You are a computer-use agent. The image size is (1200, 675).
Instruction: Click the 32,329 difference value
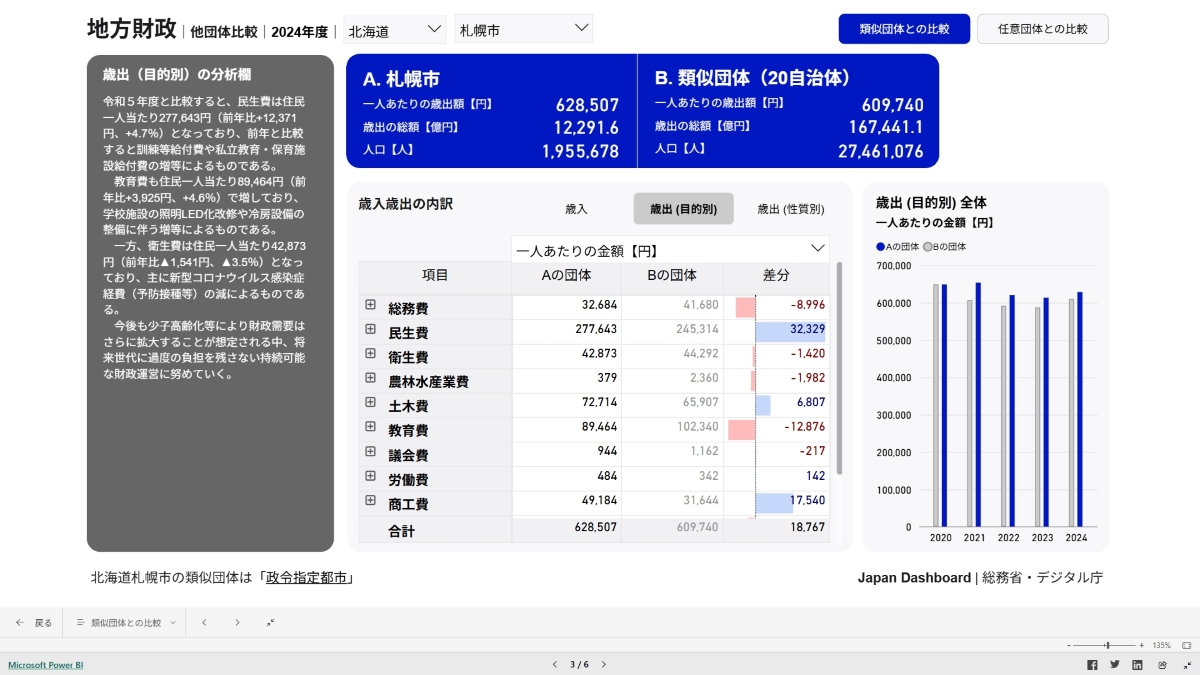(x=807, y=329)
